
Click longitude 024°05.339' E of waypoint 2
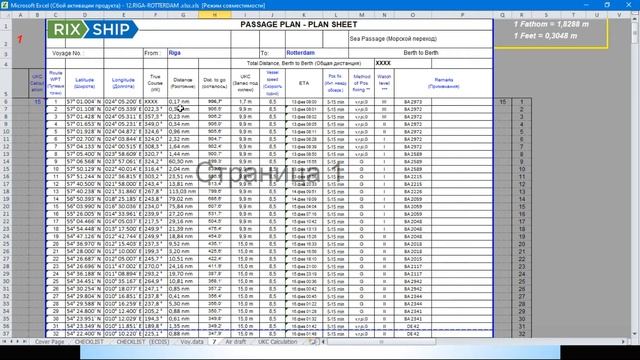[x=123, y=109]
